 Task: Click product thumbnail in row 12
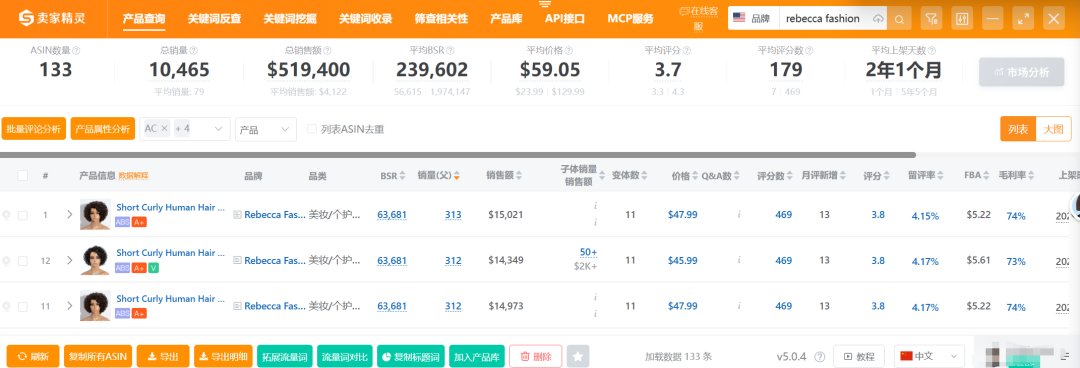(x=96, y=260)
